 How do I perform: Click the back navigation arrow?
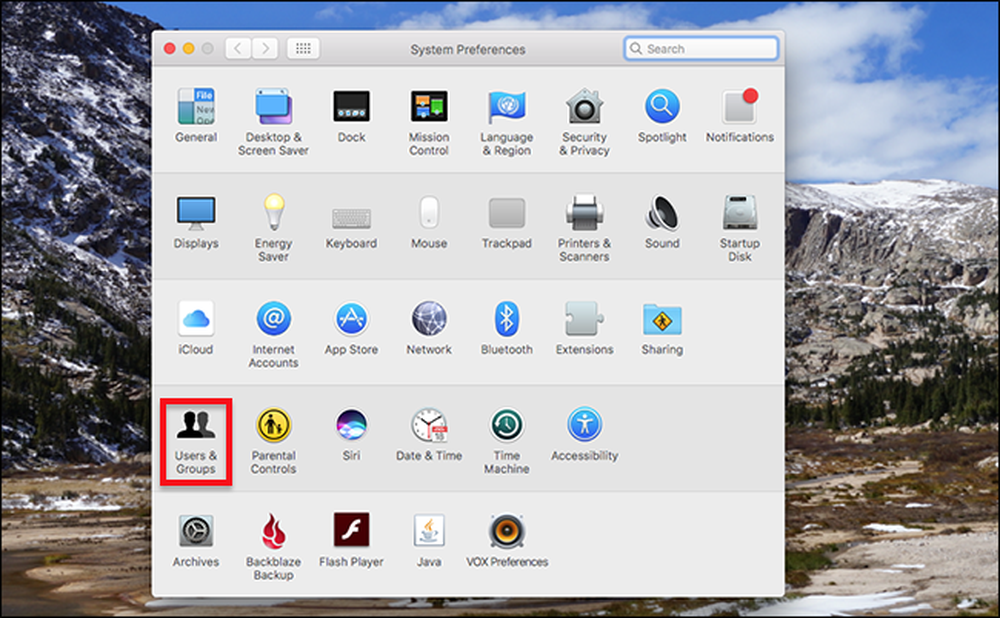coord(238,48)
